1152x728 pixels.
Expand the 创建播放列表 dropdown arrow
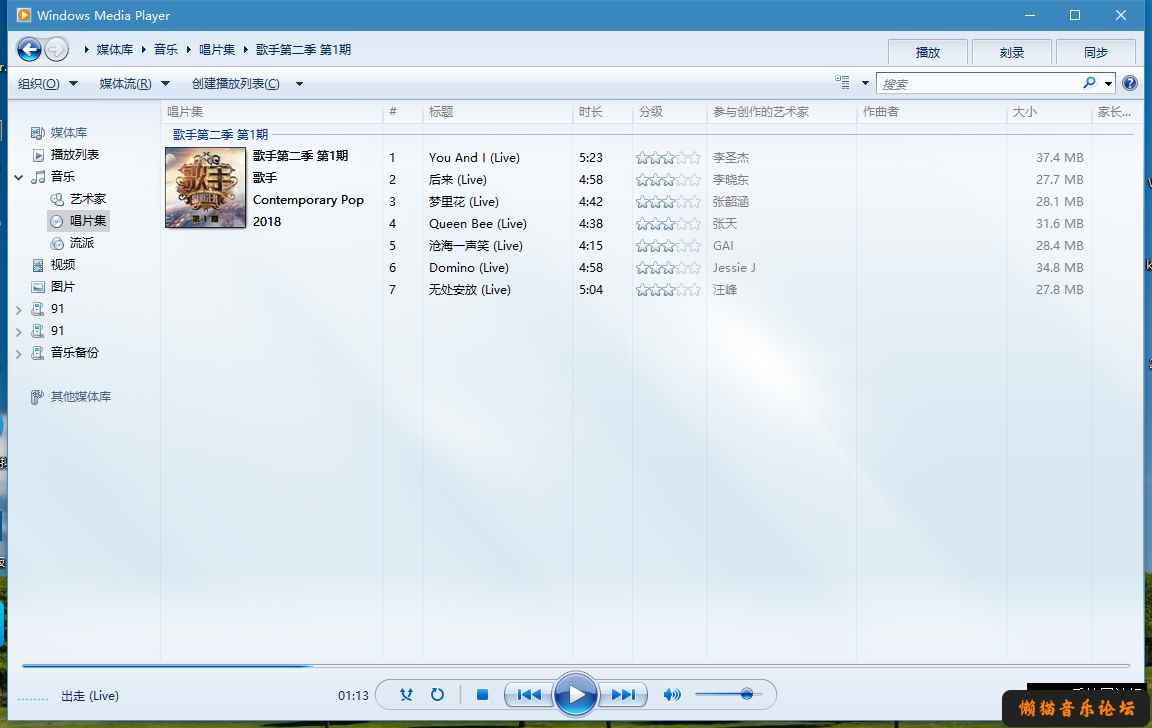click(x=299, y=84)
